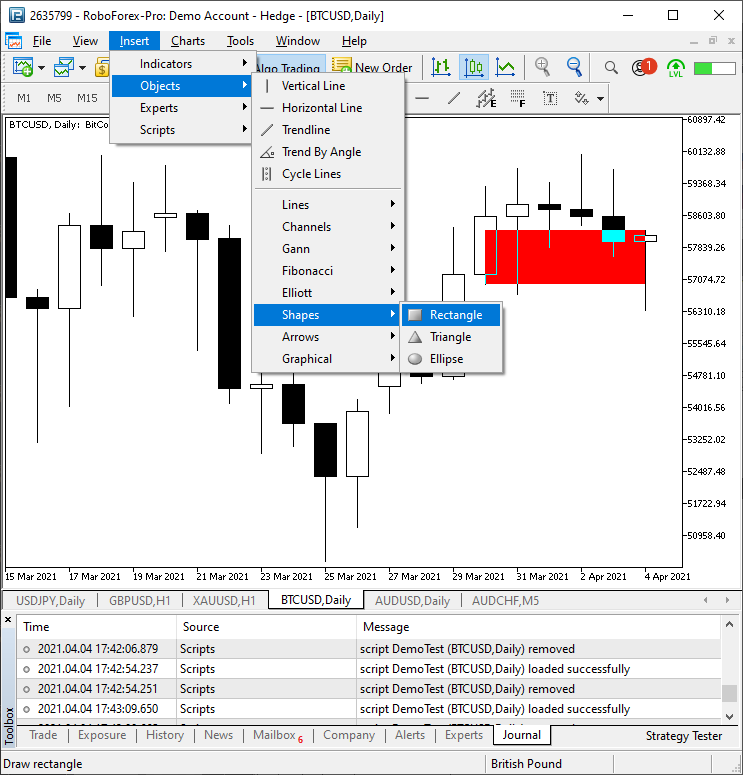Expand the shapes toolbar dropdown arrow
The height and width of the screenshot is (775, 743).
600,99
